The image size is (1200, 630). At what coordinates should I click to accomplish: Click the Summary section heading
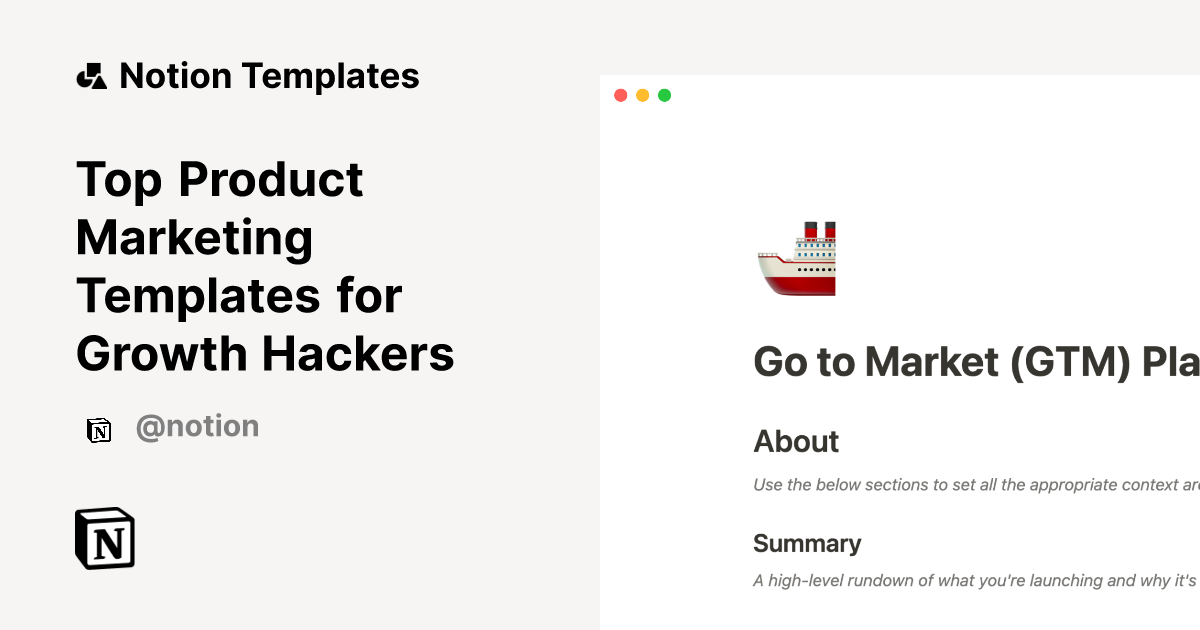tap(807, 544)
